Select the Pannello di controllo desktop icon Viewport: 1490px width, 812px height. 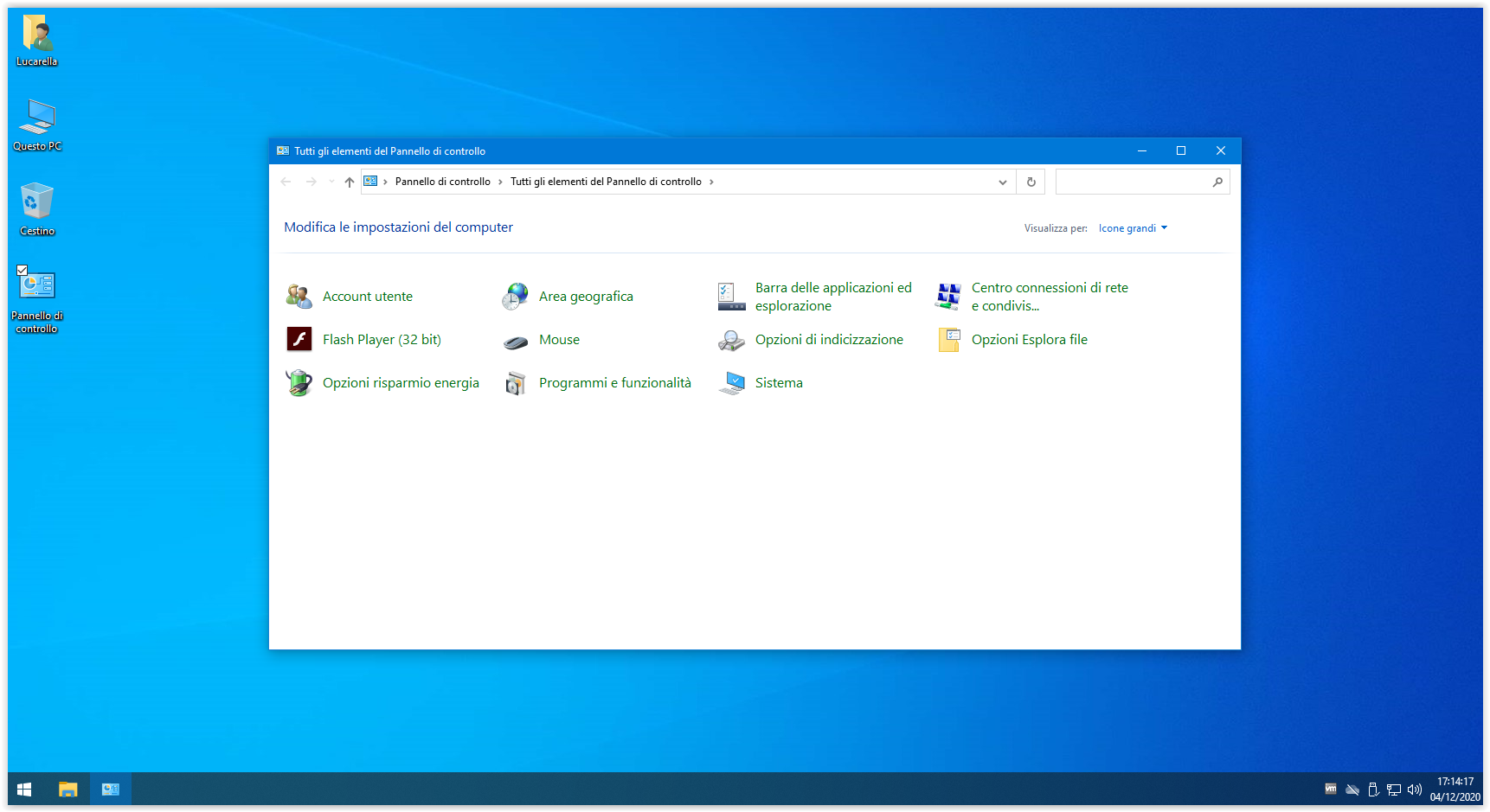pyautogui.click(x=37, y=285)
